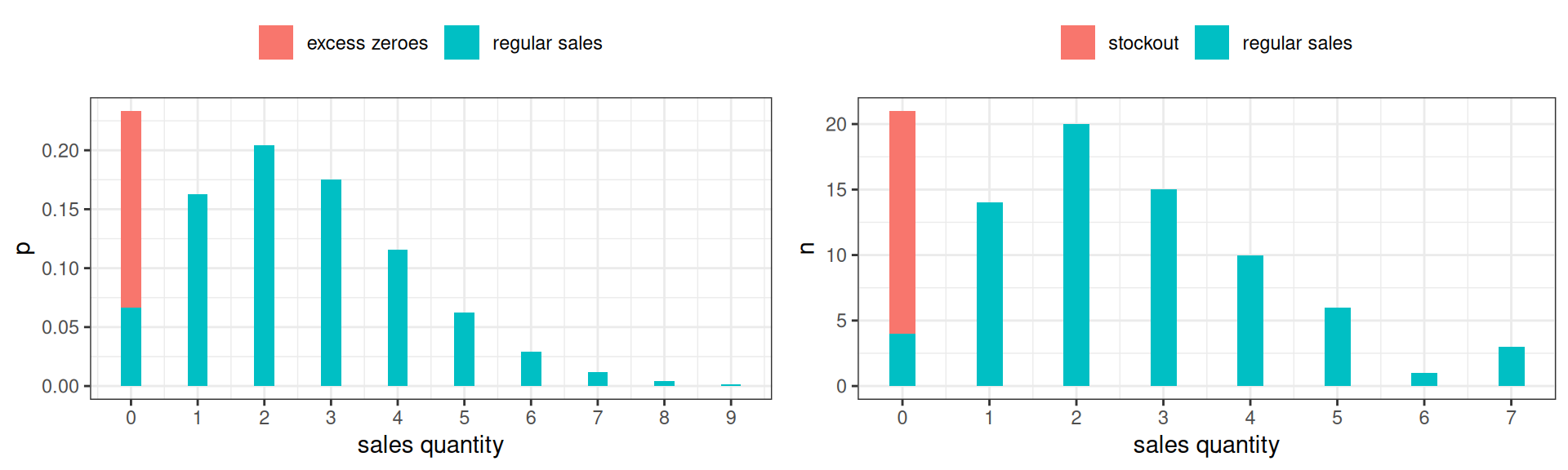The width and height of the screenshot is (1568, 470).
Task: Select the "n" y-axis title
Action: coord(807,248)
